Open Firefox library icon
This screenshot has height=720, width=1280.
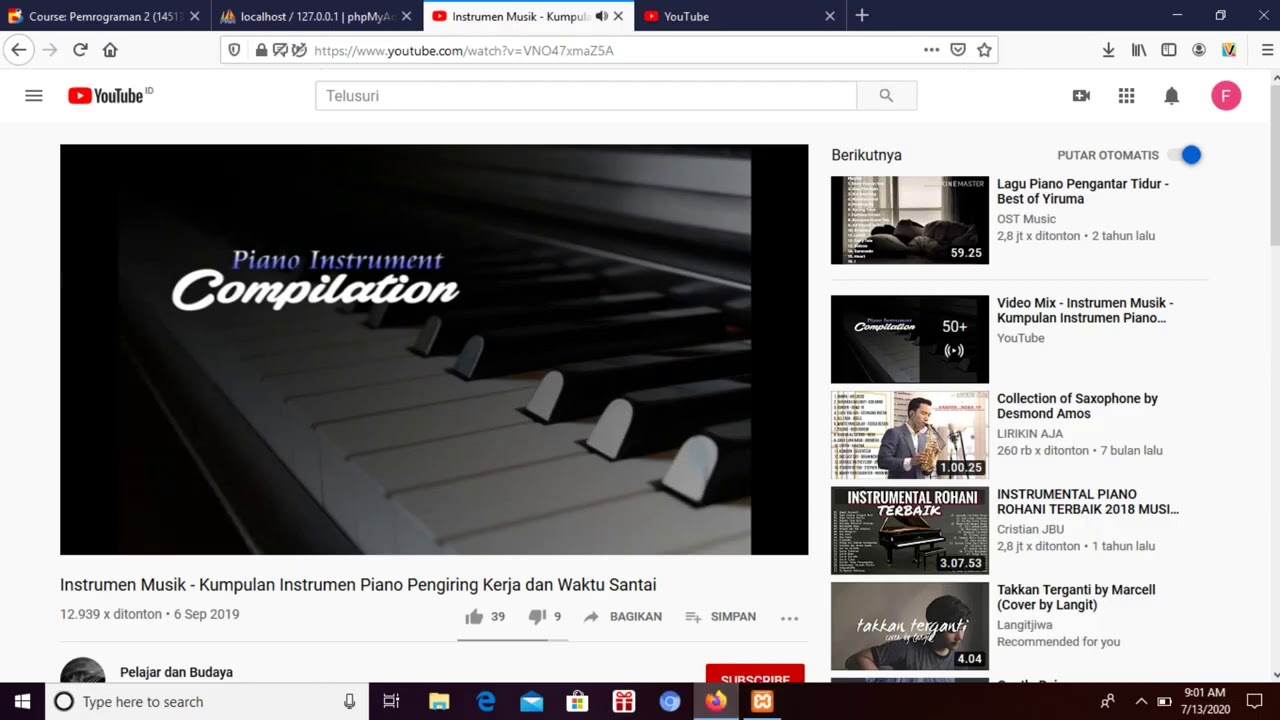tap(1139, 50)
